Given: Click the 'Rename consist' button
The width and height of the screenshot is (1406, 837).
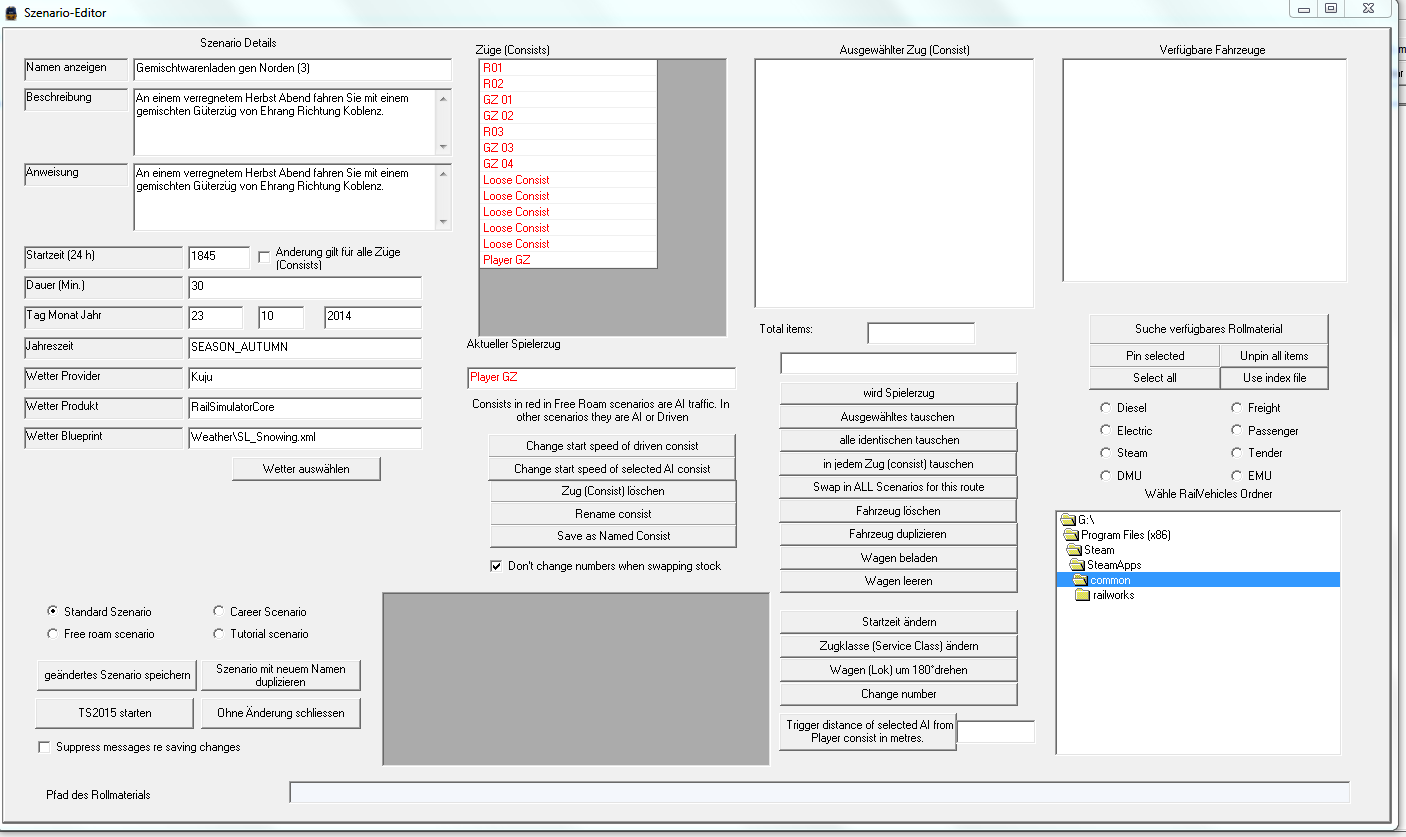Looking at the screenshot, I should click(613, 514).
